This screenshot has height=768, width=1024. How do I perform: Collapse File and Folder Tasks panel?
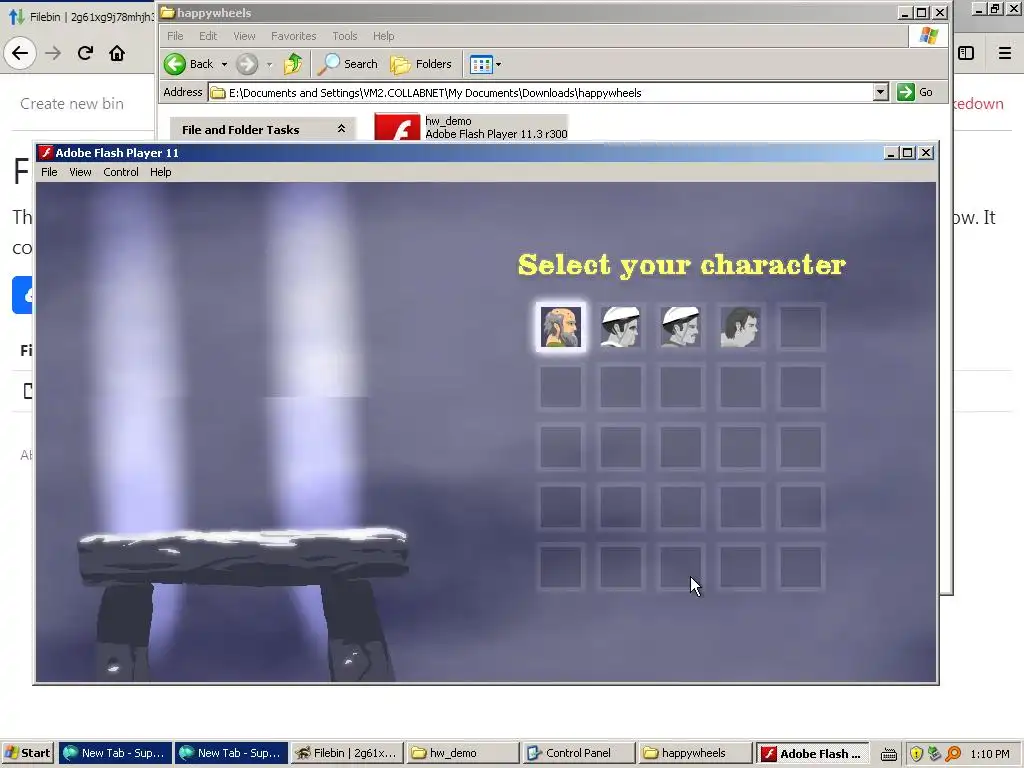(341, 129)
